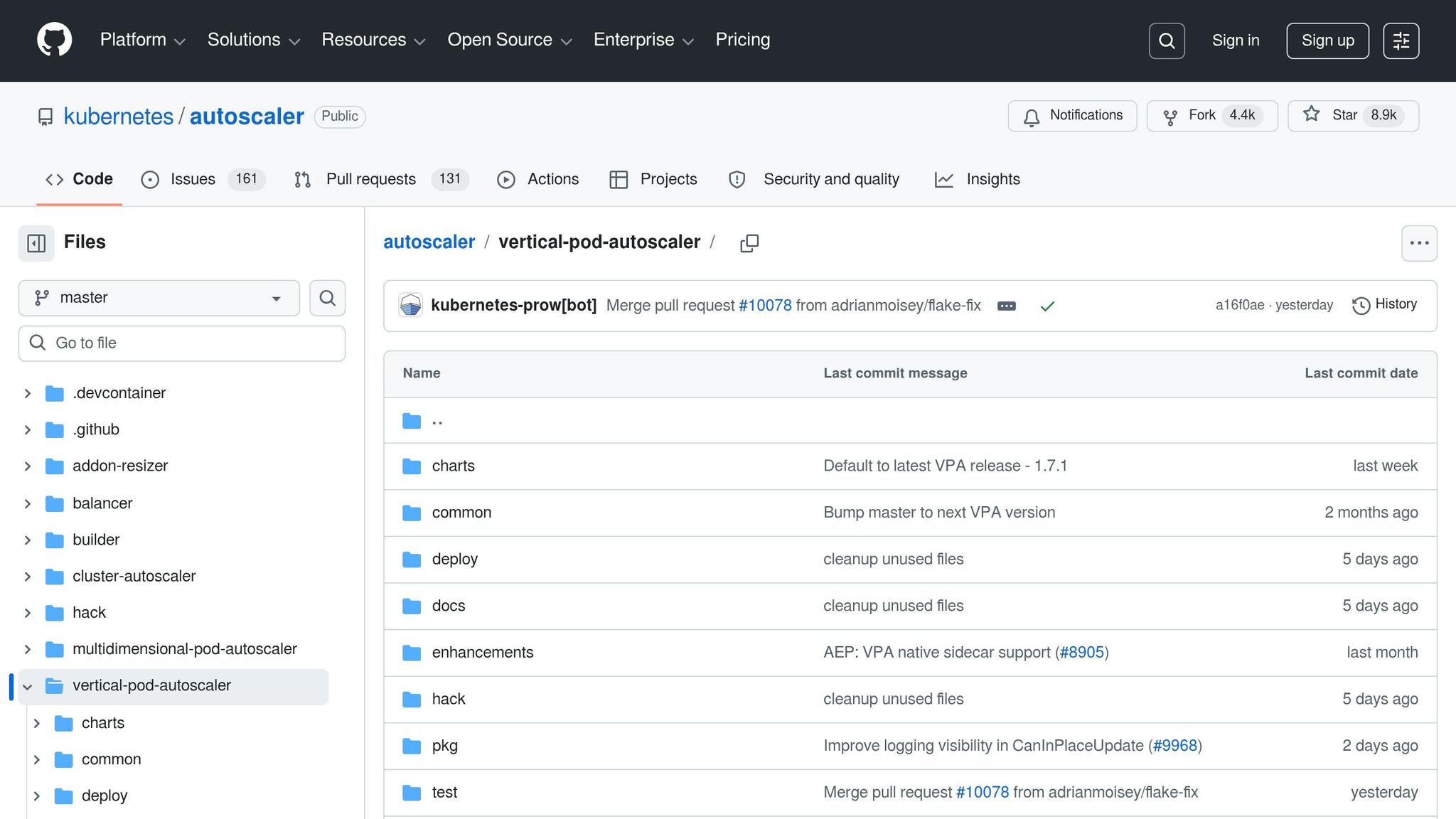The height and width of the screenshot is (819, 1456).
Task: Click the pkg folder icon in table
Action: tap(412, 746)
